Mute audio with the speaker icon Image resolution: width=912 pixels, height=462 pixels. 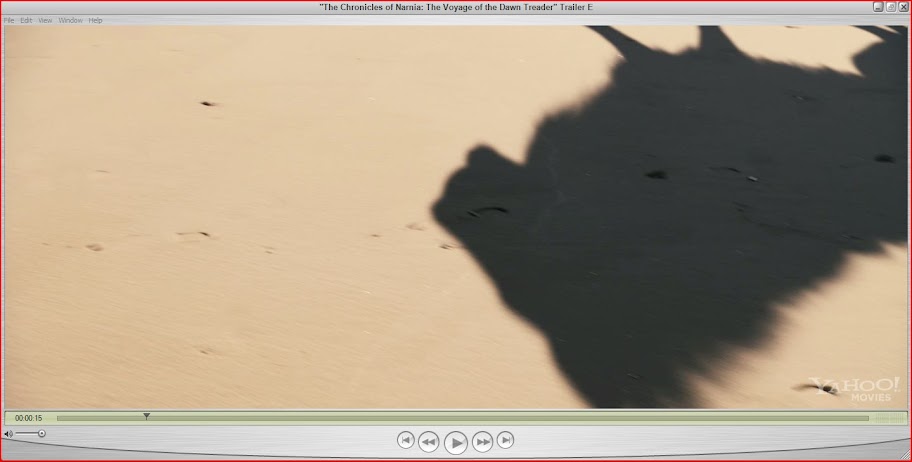tap(8, 433)
